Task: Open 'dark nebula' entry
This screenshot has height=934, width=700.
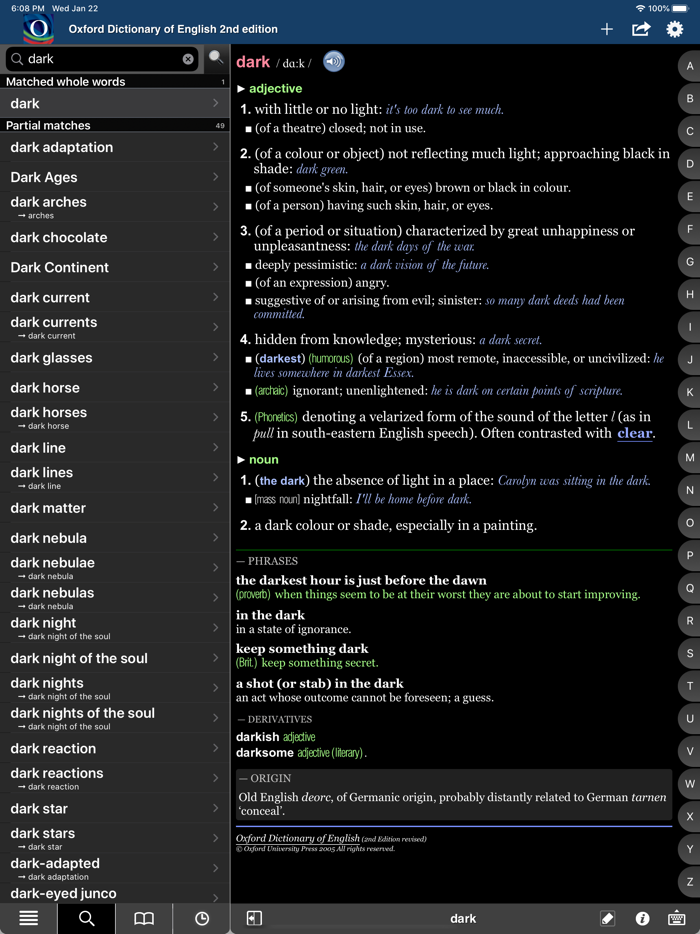Action: (x=114, y=538)
